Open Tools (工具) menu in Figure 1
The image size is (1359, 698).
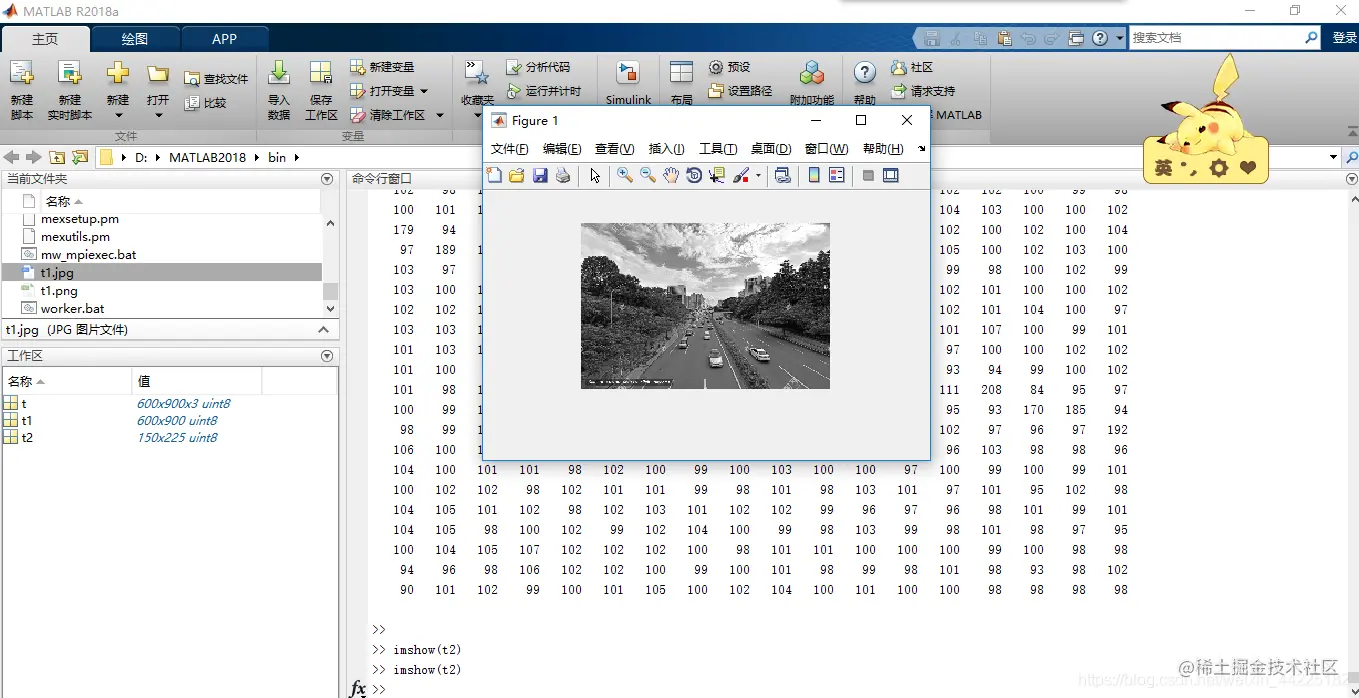718,149
